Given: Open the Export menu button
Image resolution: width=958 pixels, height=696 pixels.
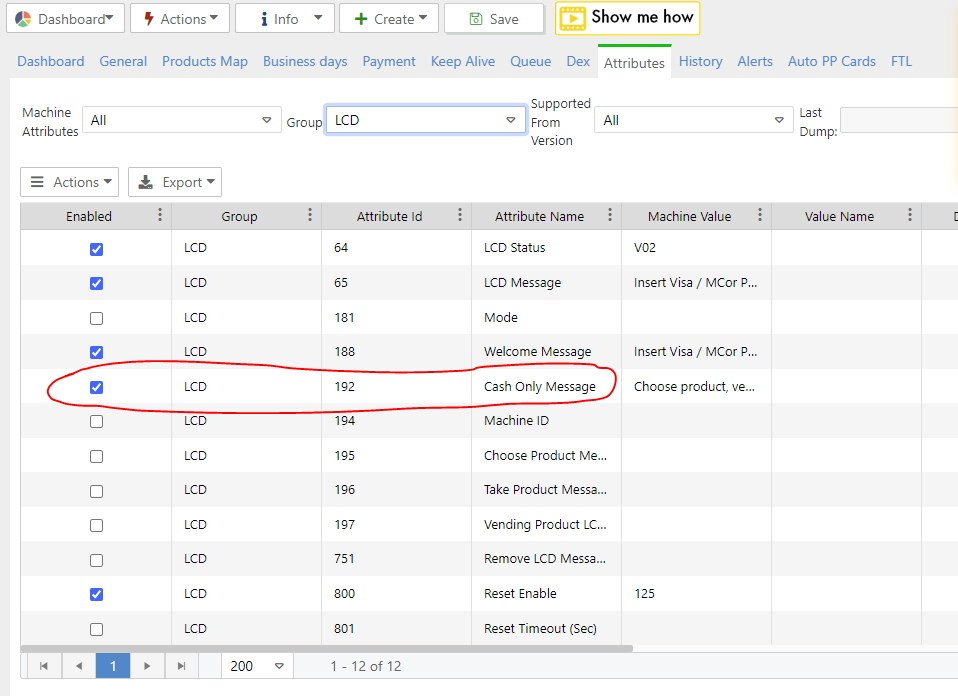Looking at the screenshot, I should click(x=175, y=182).
